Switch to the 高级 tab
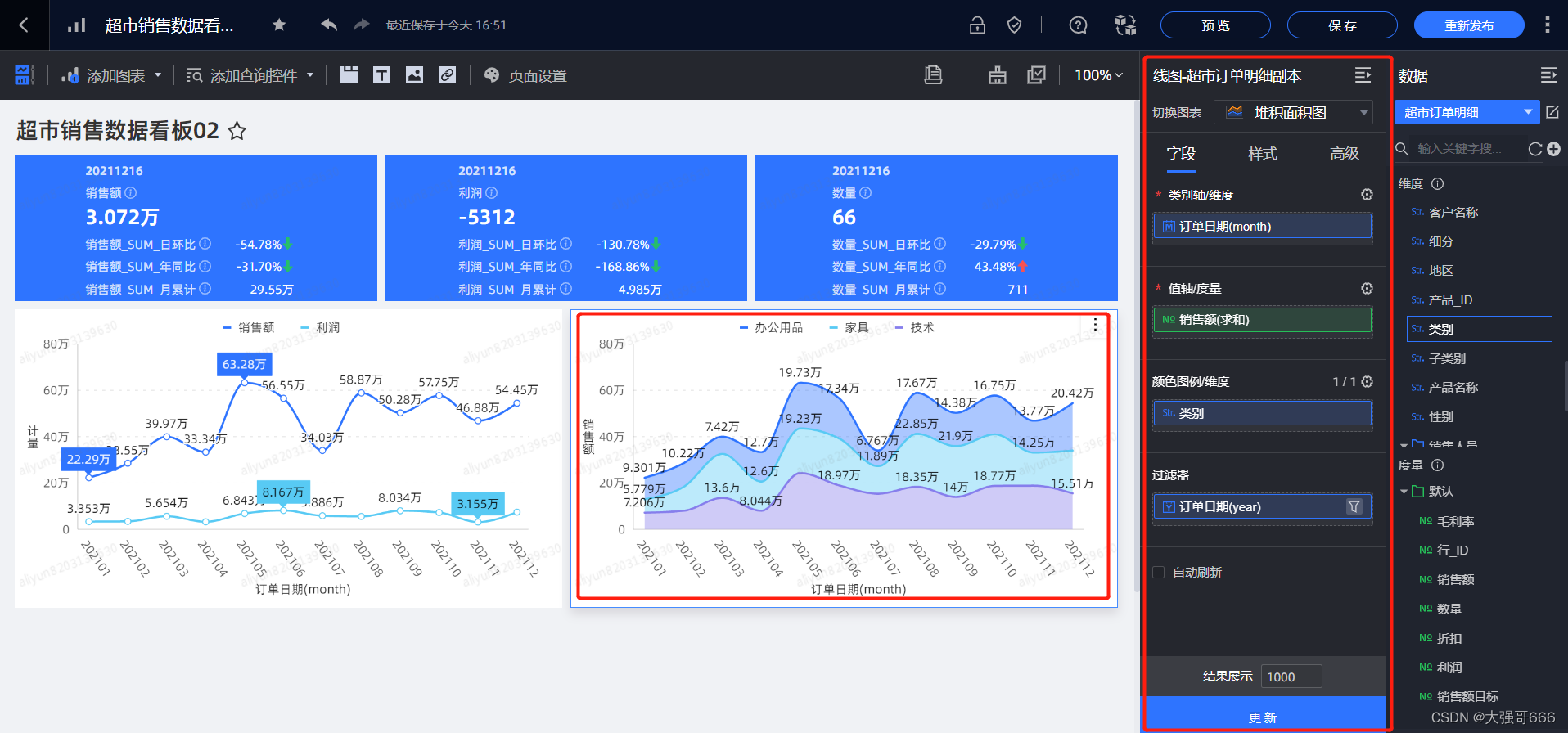Viewport: 1568px width, 733px height. coord(1345,154)
